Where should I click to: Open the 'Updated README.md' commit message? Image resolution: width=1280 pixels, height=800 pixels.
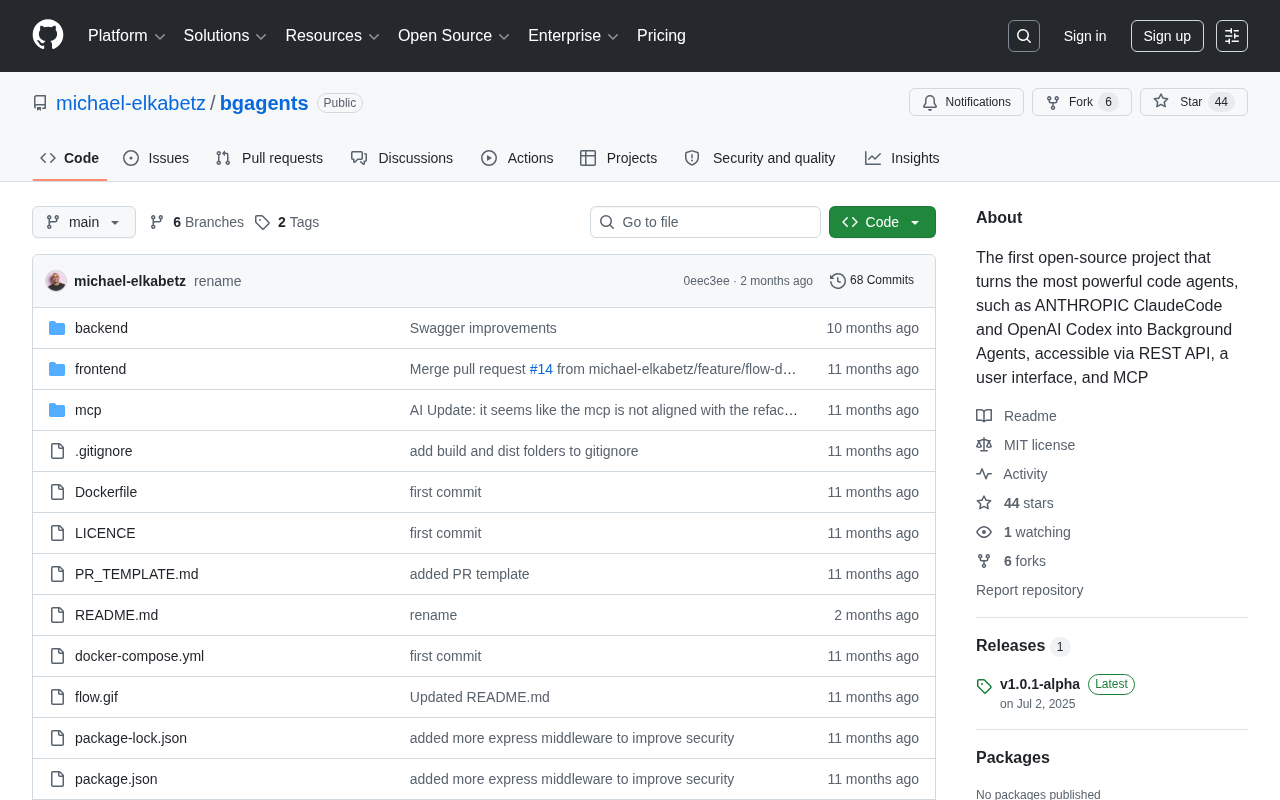[480, 697]
